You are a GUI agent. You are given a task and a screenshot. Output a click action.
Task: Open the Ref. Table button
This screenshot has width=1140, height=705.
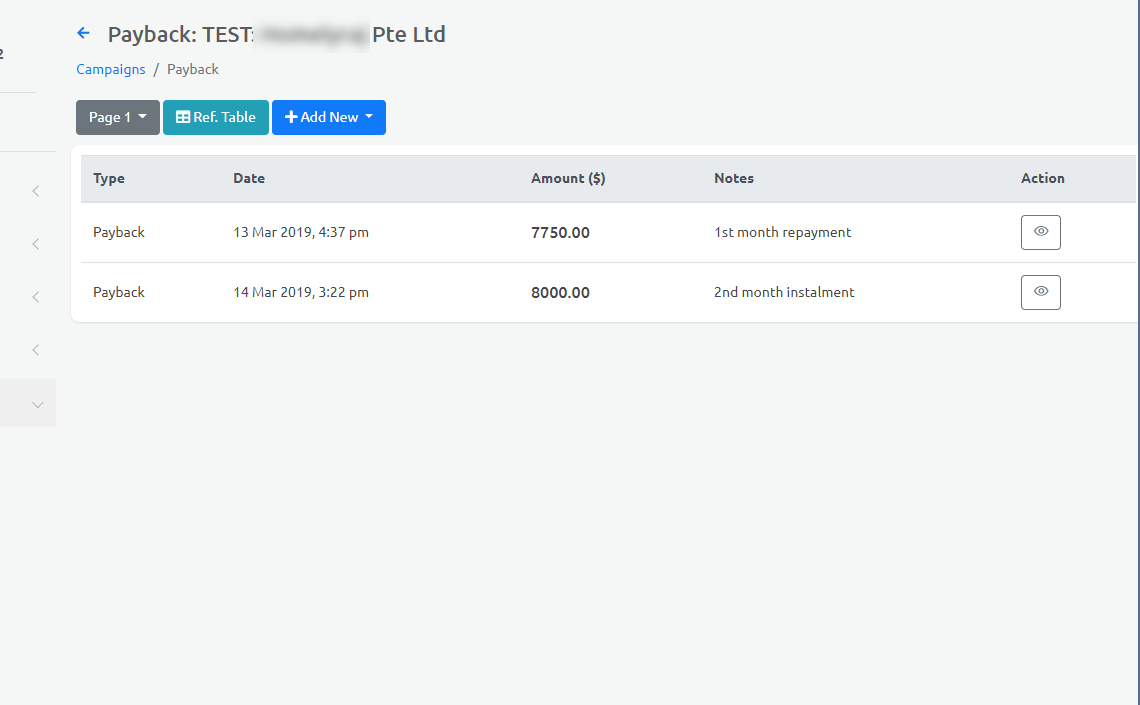click(x=216, y=117)
